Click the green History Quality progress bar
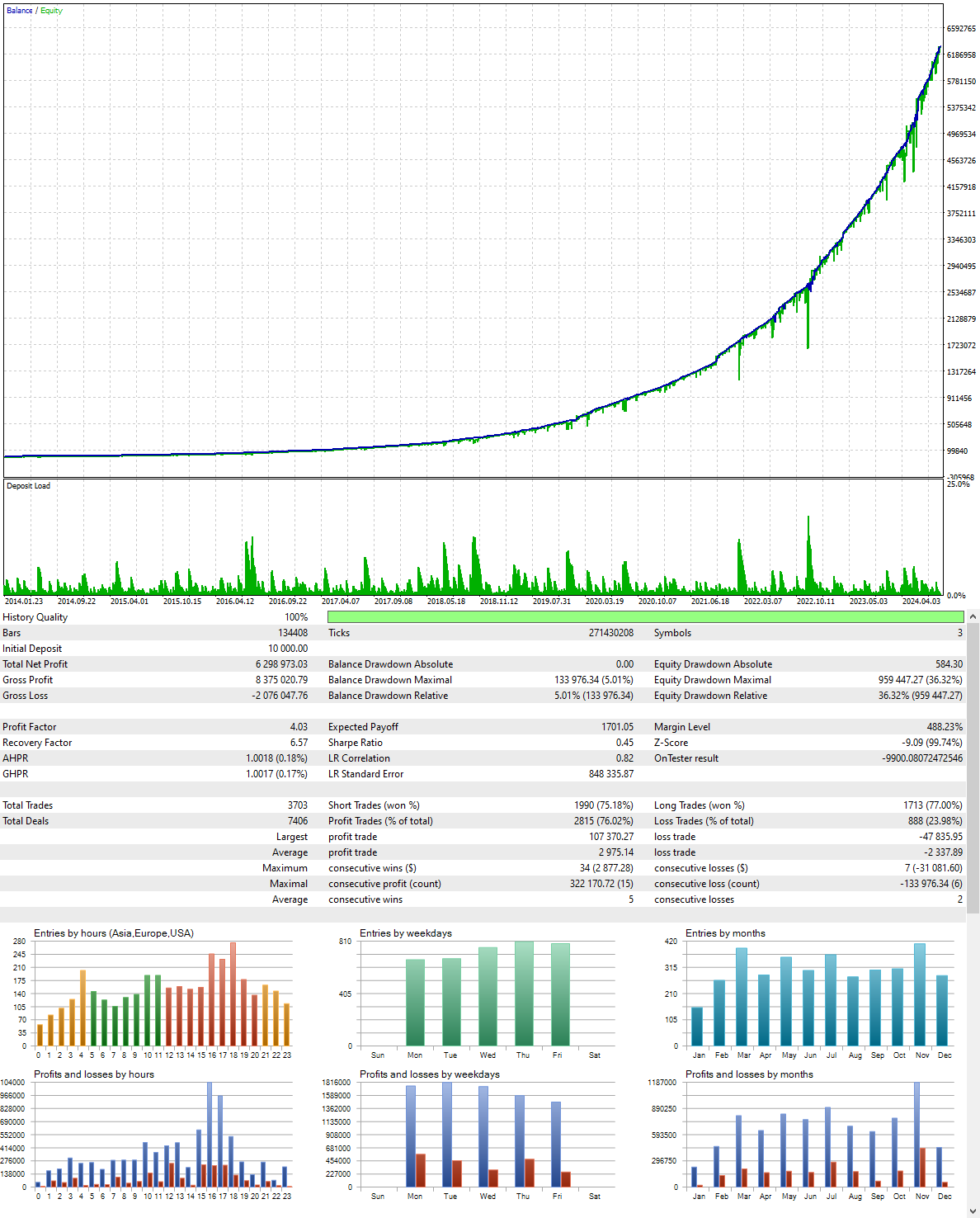Viewport: 980px width, 1218px height. tap(645, 617)
